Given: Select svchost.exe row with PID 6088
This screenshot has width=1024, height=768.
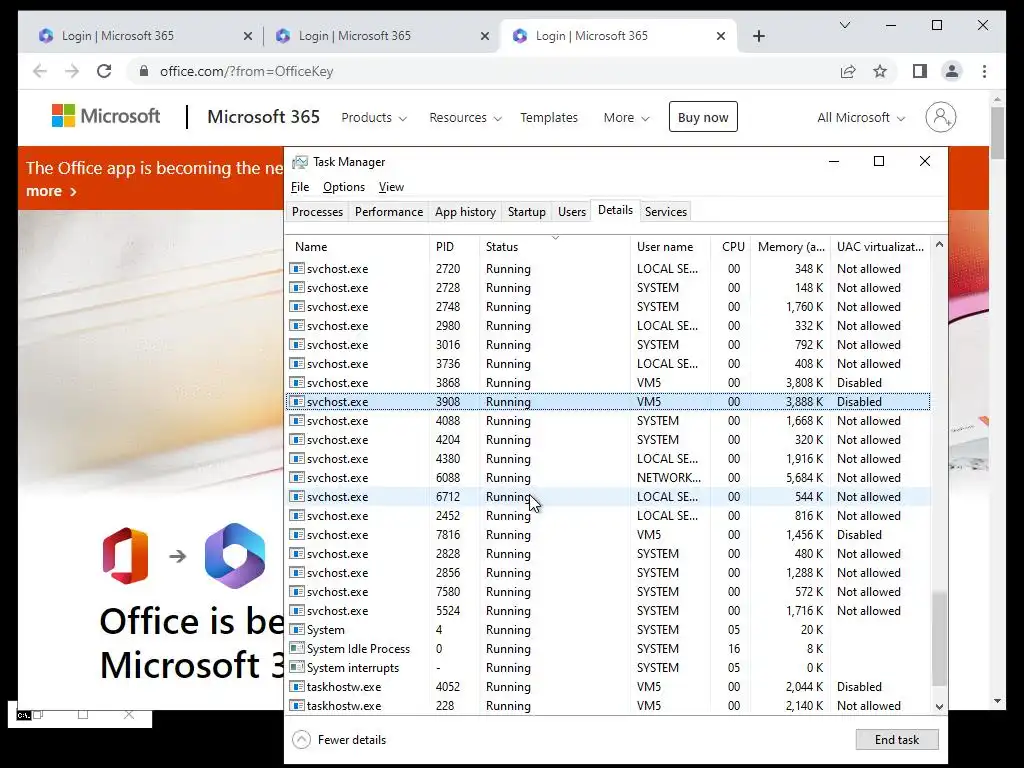Looking at the screenshot, I should 609,478.
